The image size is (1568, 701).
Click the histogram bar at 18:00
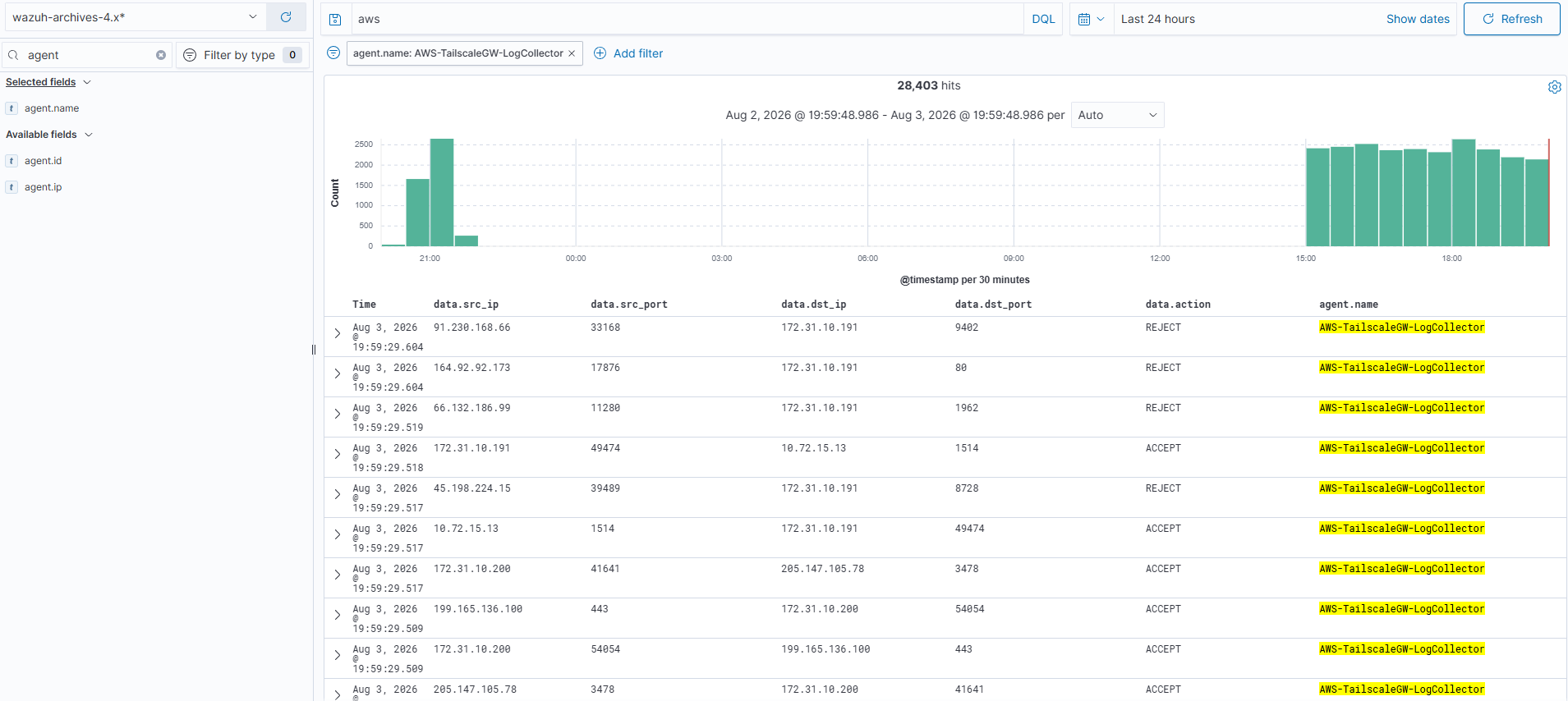[x=1464, y=192]
